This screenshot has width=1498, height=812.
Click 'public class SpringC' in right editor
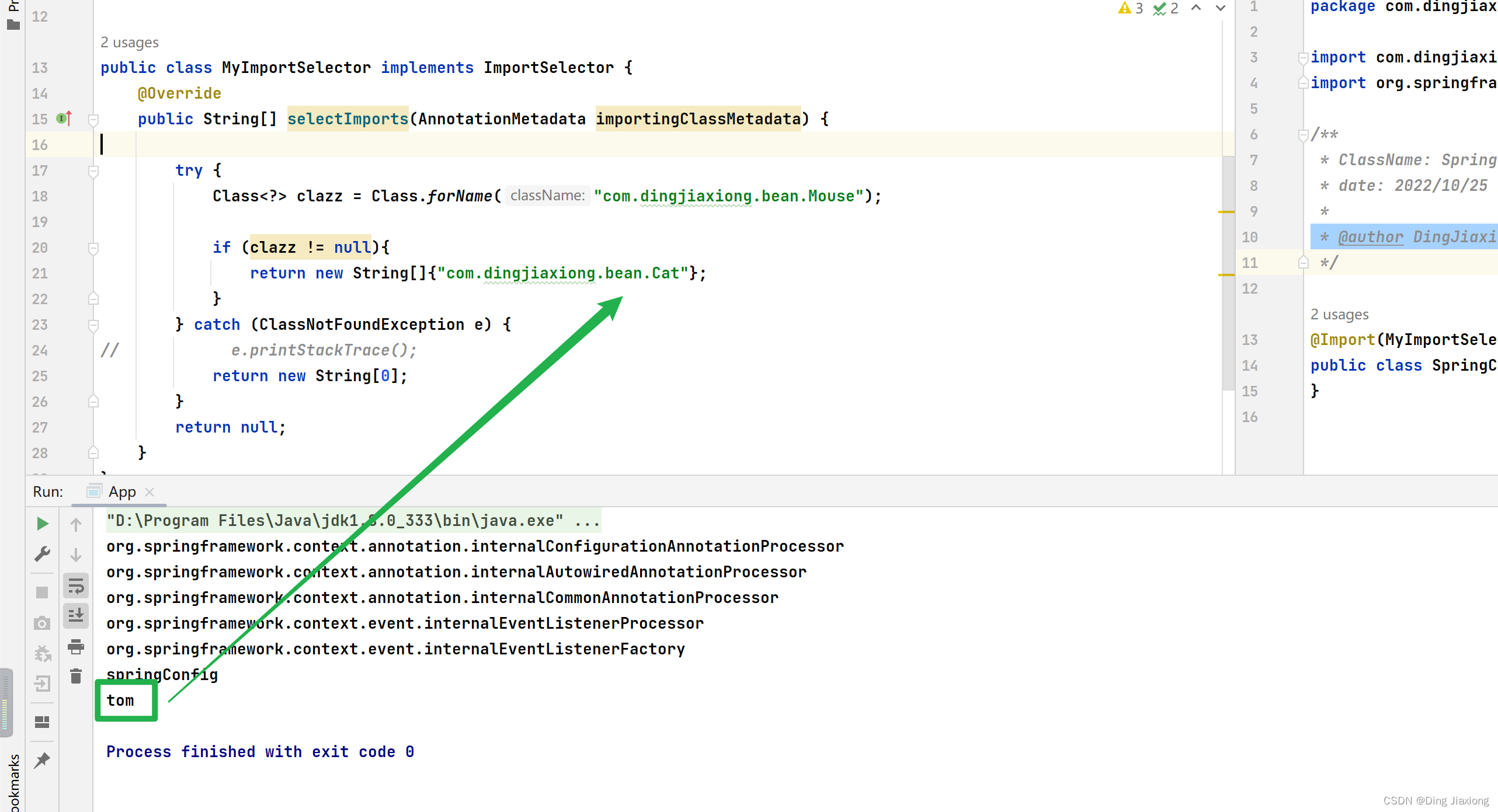click(1403, 365)
